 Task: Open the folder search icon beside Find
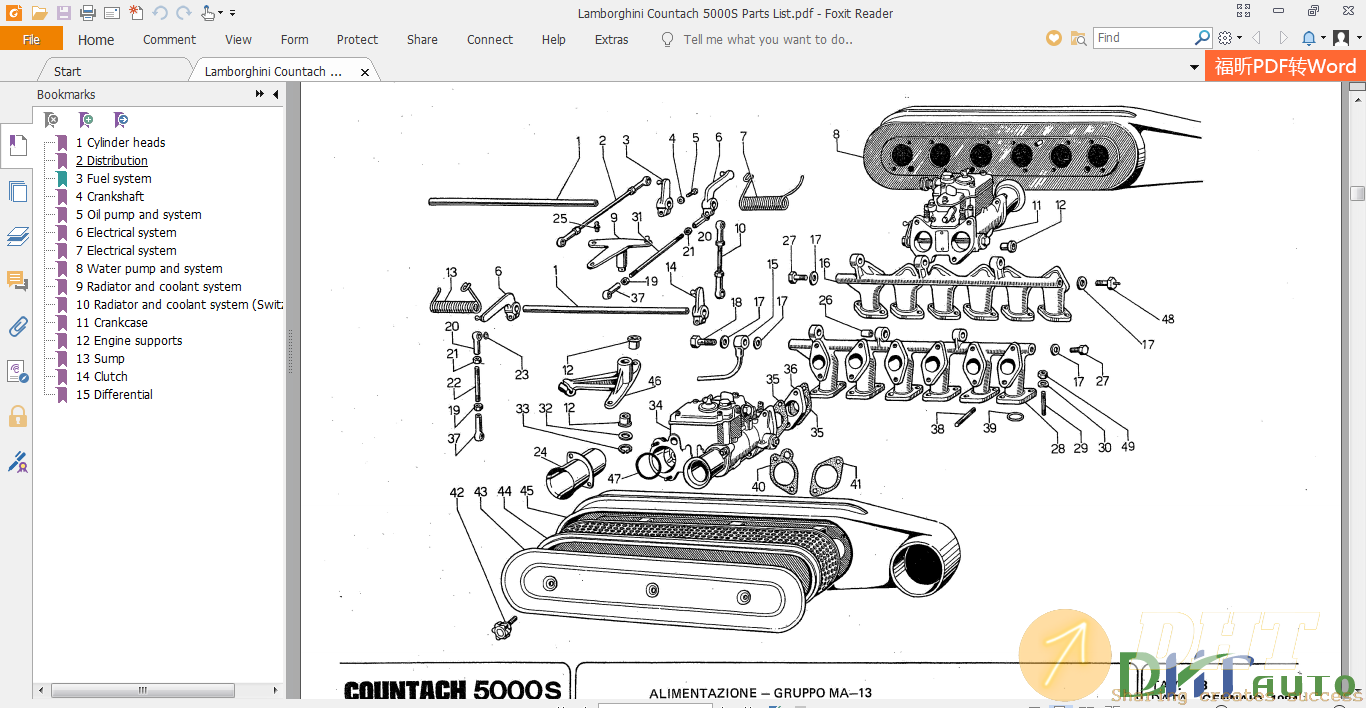coord(1078,38)
